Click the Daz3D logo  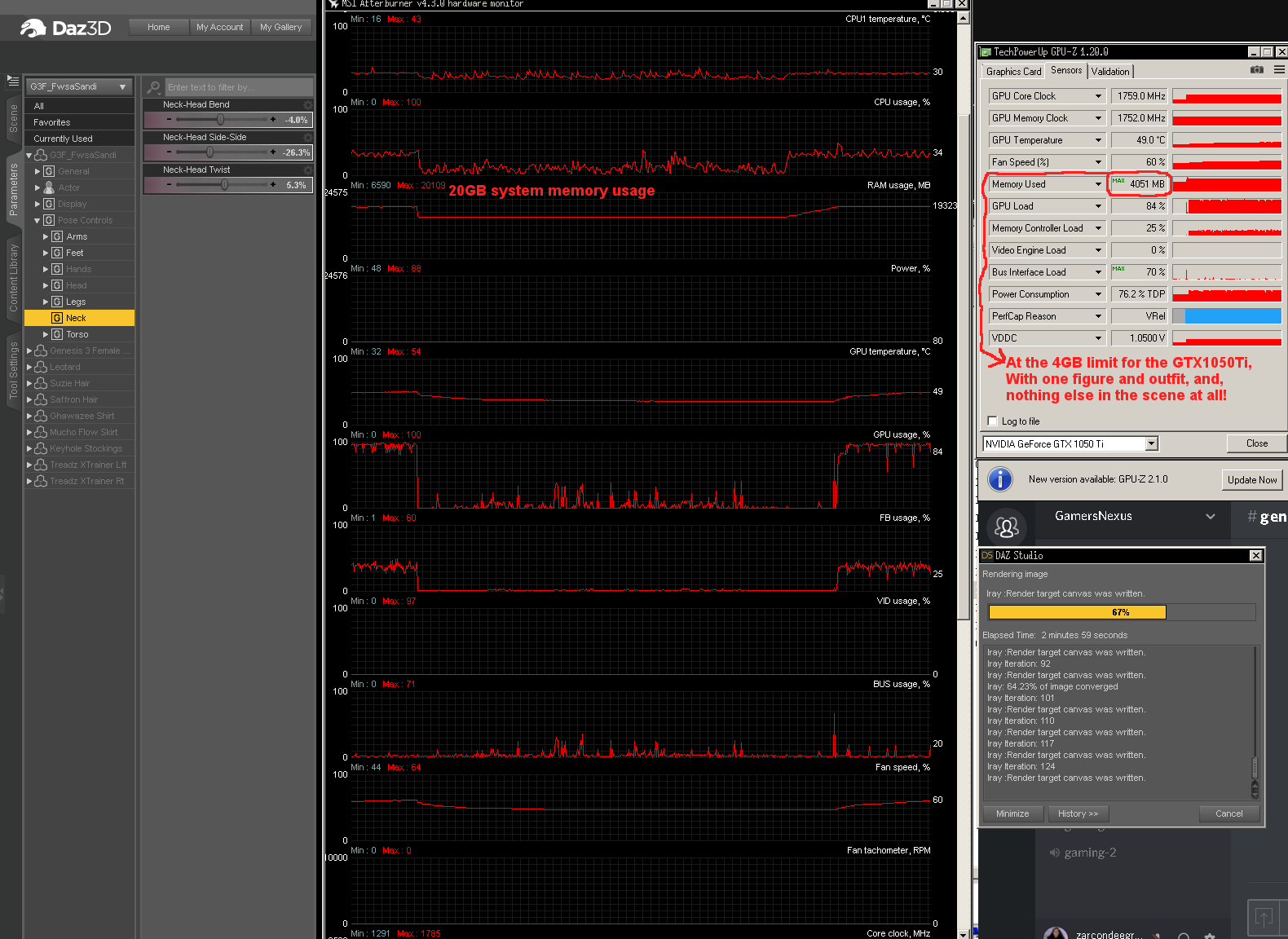[x=65, y=28]
